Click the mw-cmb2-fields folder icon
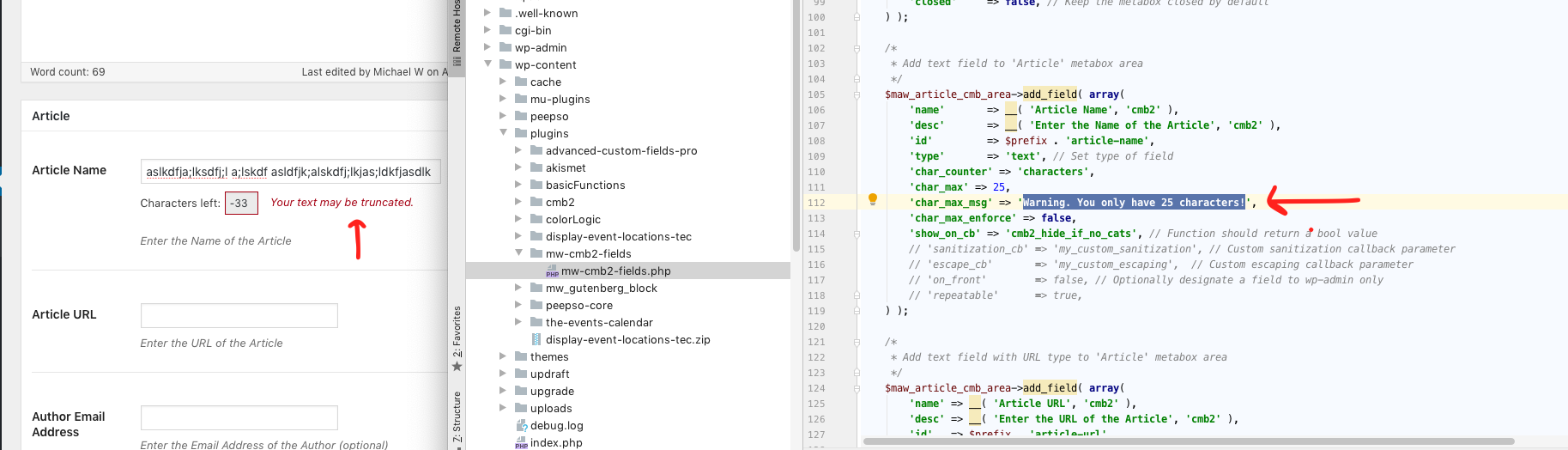Image resolution: width=1568 pixels, height=450 pixels. (536, 253)
